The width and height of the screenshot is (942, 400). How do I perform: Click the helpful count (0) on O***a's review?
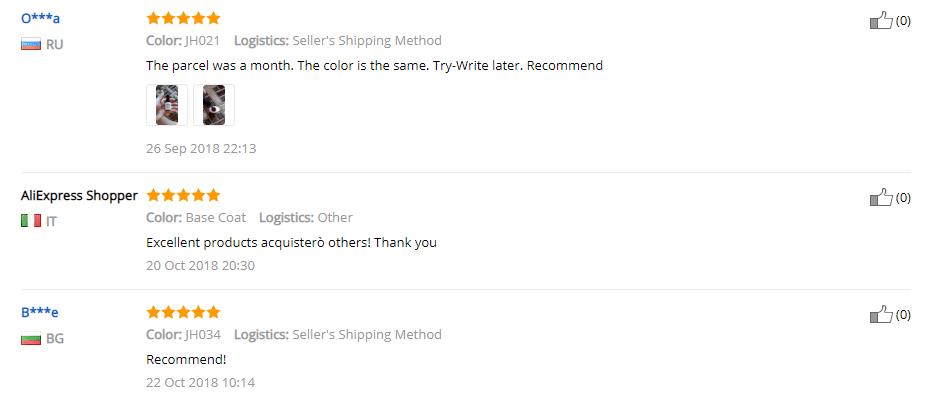903,20
